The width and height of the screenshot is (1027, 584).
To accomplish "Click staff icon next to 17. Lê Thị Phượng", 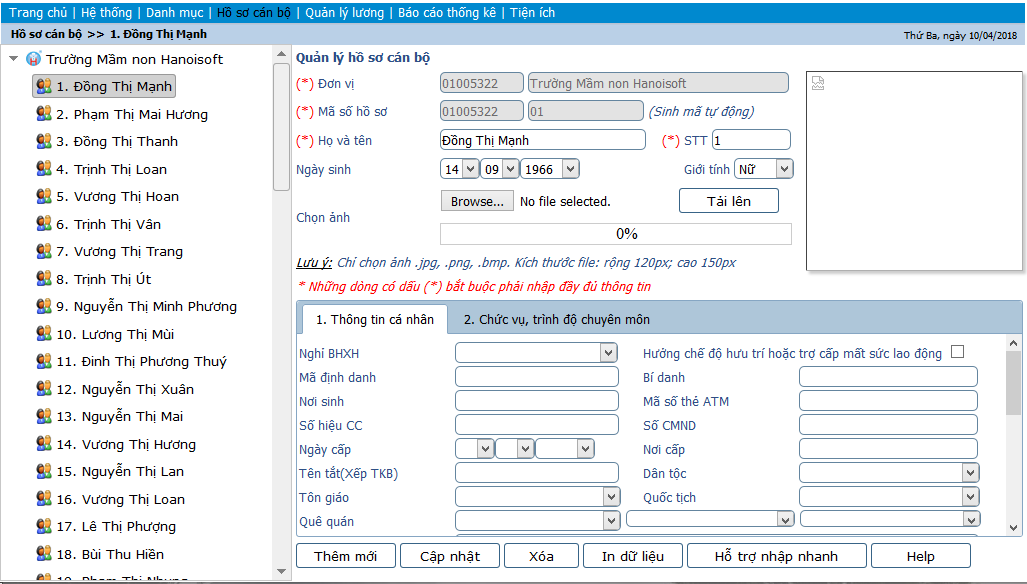I will point(44,526).
